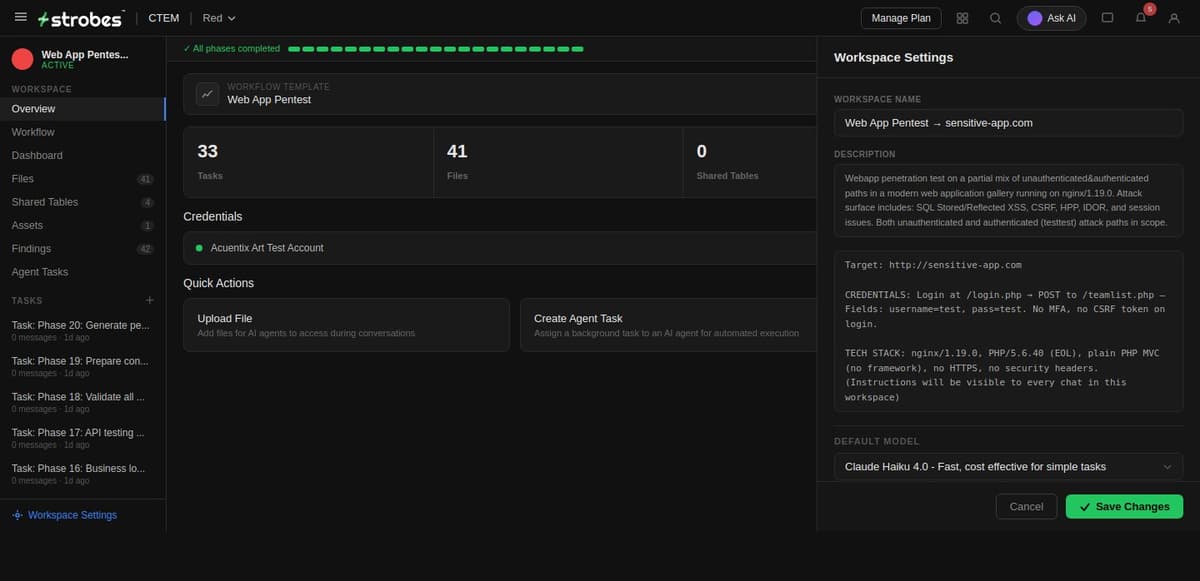Open task Phase 18: Validate all ...
1200x581 pixels.
pos(83,402)
